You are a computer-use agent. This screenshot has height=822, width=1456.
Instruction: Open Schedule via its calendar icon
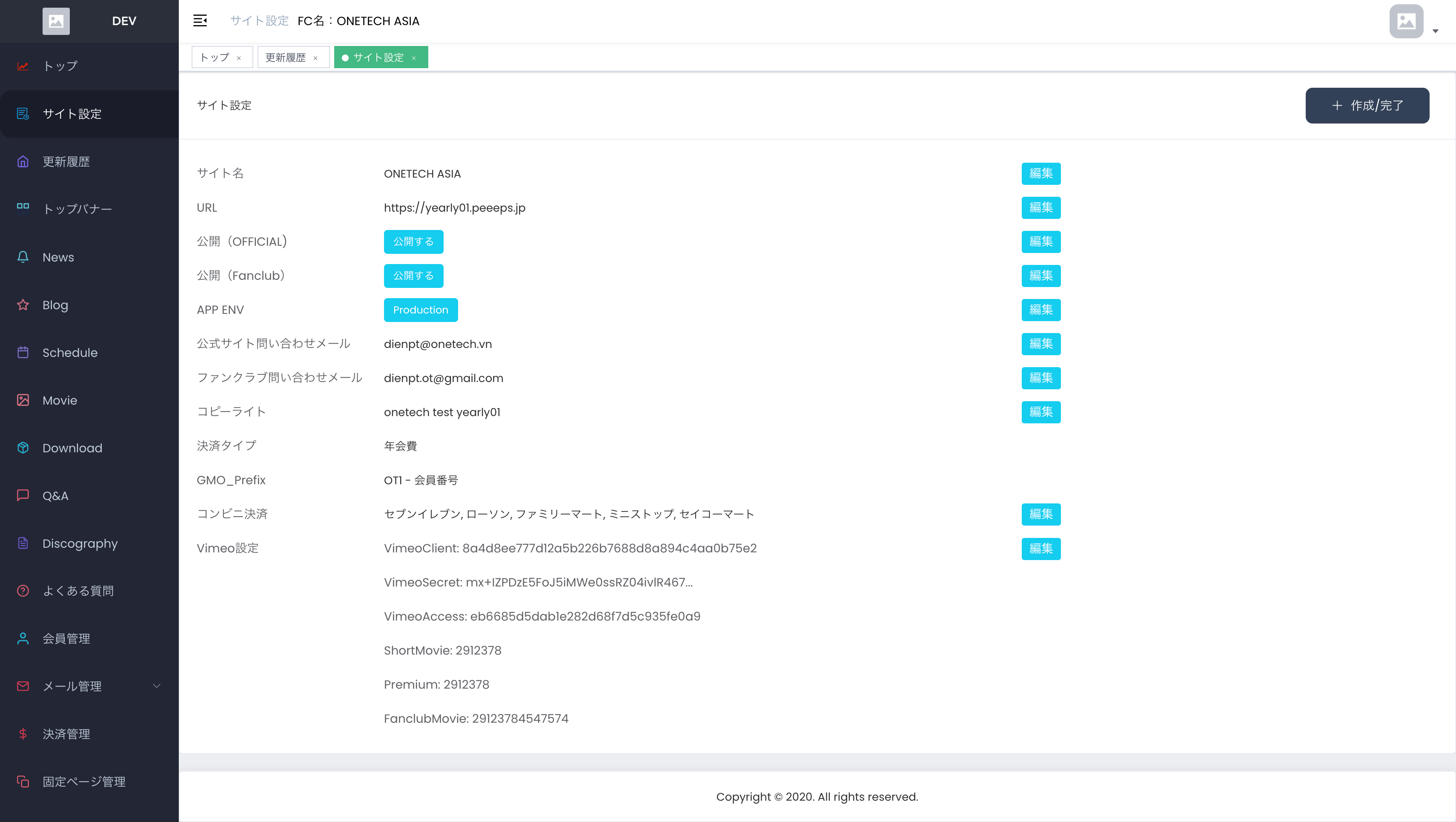point(23,353)
